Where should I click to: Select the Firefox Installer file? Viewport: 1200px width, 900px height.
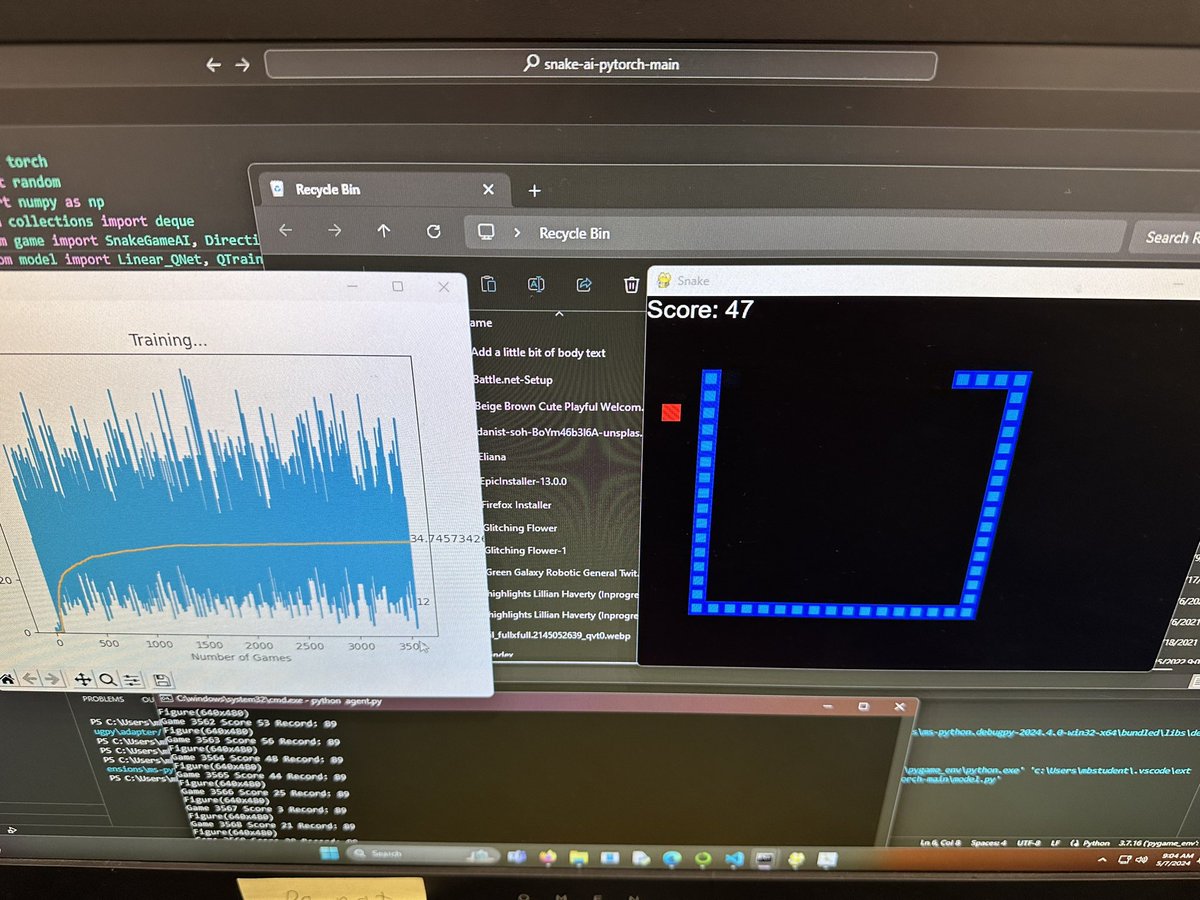(516, 504)
